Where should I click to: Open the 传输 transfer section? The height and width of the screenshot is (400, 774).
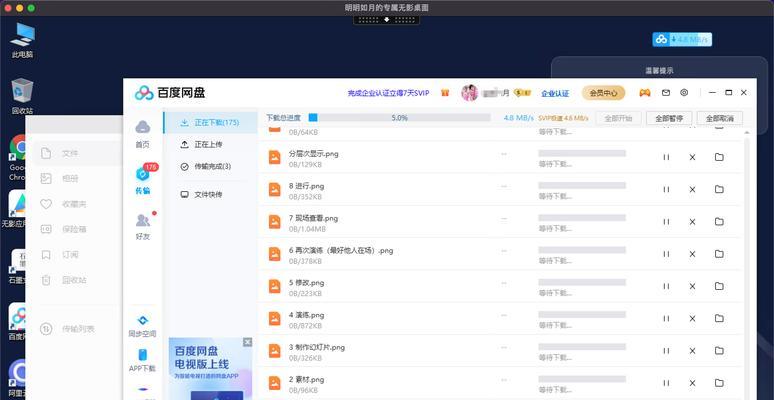[143, 180]
